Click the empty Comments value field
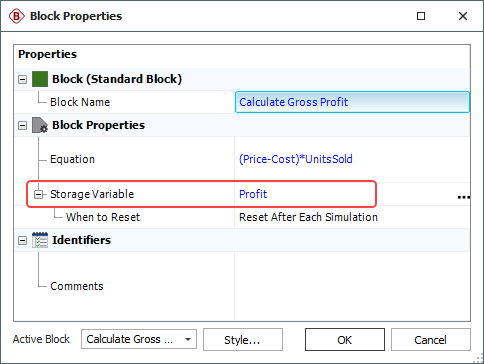 (x=352, y=286)
